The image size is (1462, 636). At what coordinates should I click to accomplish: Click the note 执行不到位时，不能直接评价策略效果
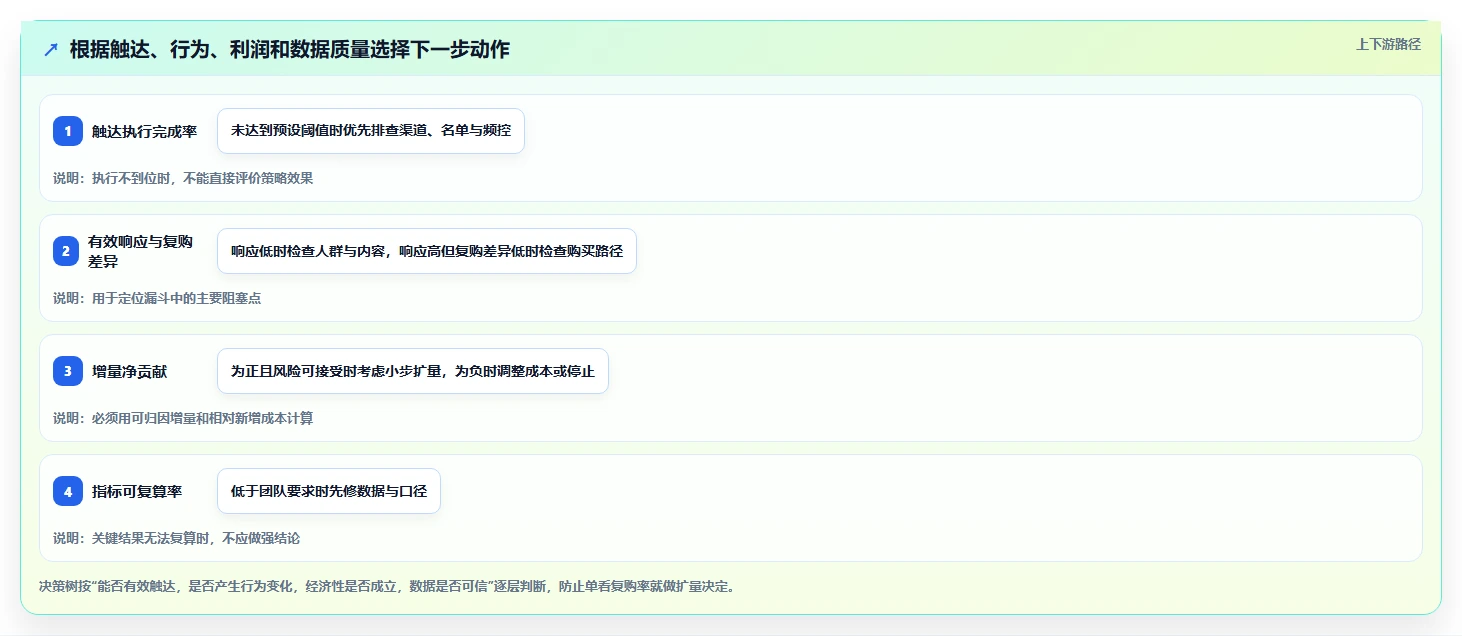pos(183,178)
